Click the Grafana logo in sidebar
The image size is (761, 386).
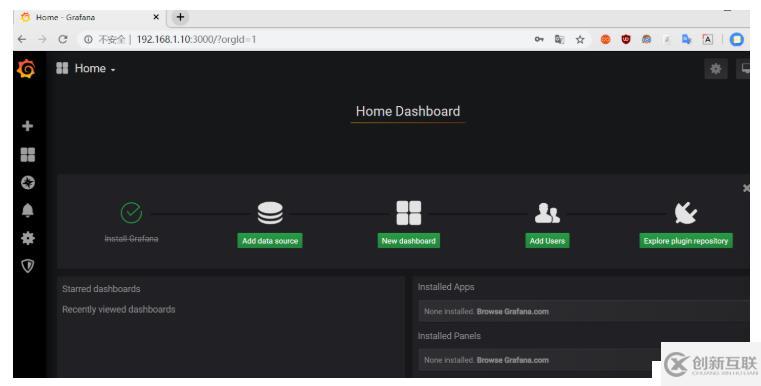(26, 68)
